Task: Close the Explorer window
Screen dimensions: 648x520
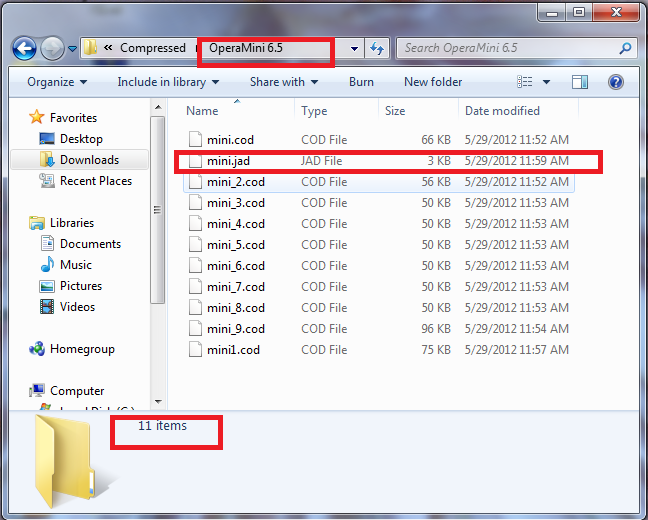Action: tap(616, 12)
